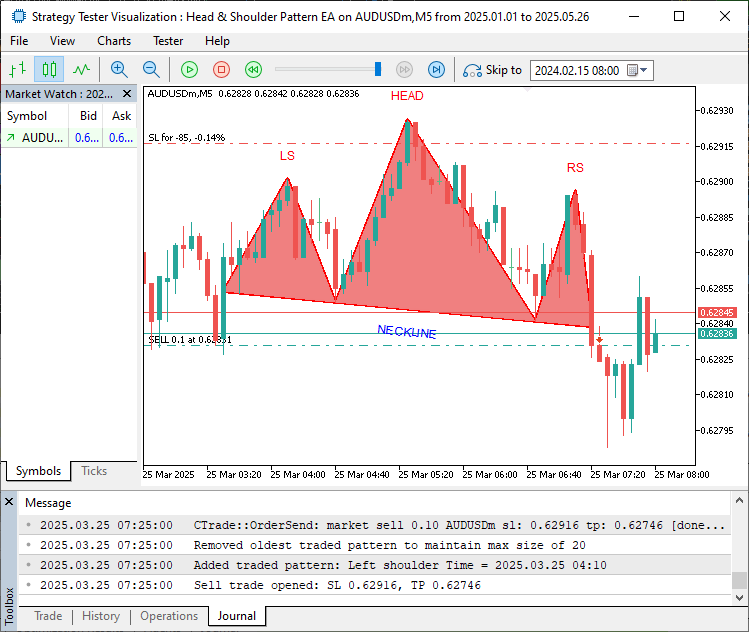The width and height of the screenshot is (749, 632).
Task: Switch to bar chart display
Action: tap(17, 69)
